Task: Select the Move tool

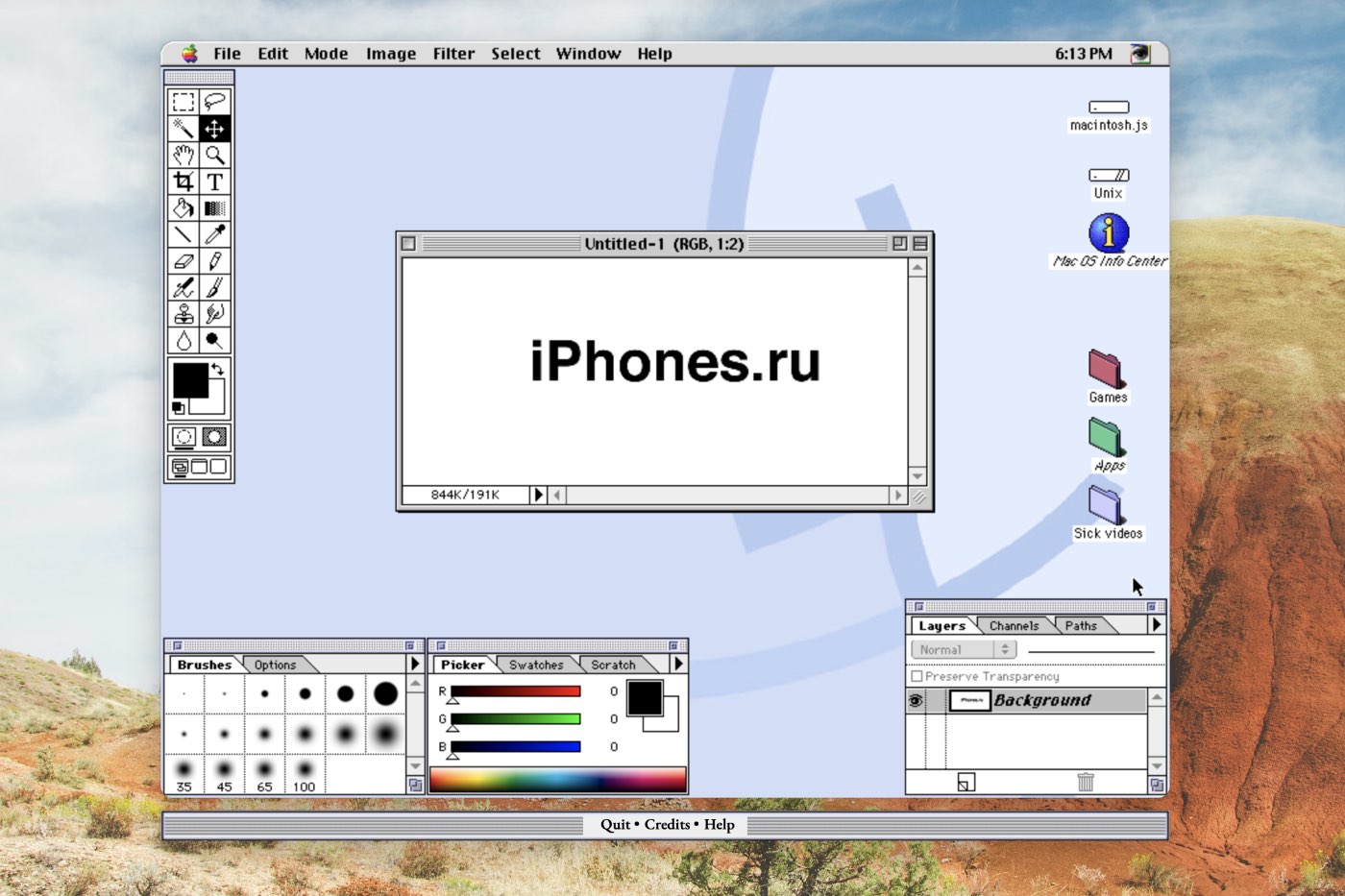Action: [215, 129]
